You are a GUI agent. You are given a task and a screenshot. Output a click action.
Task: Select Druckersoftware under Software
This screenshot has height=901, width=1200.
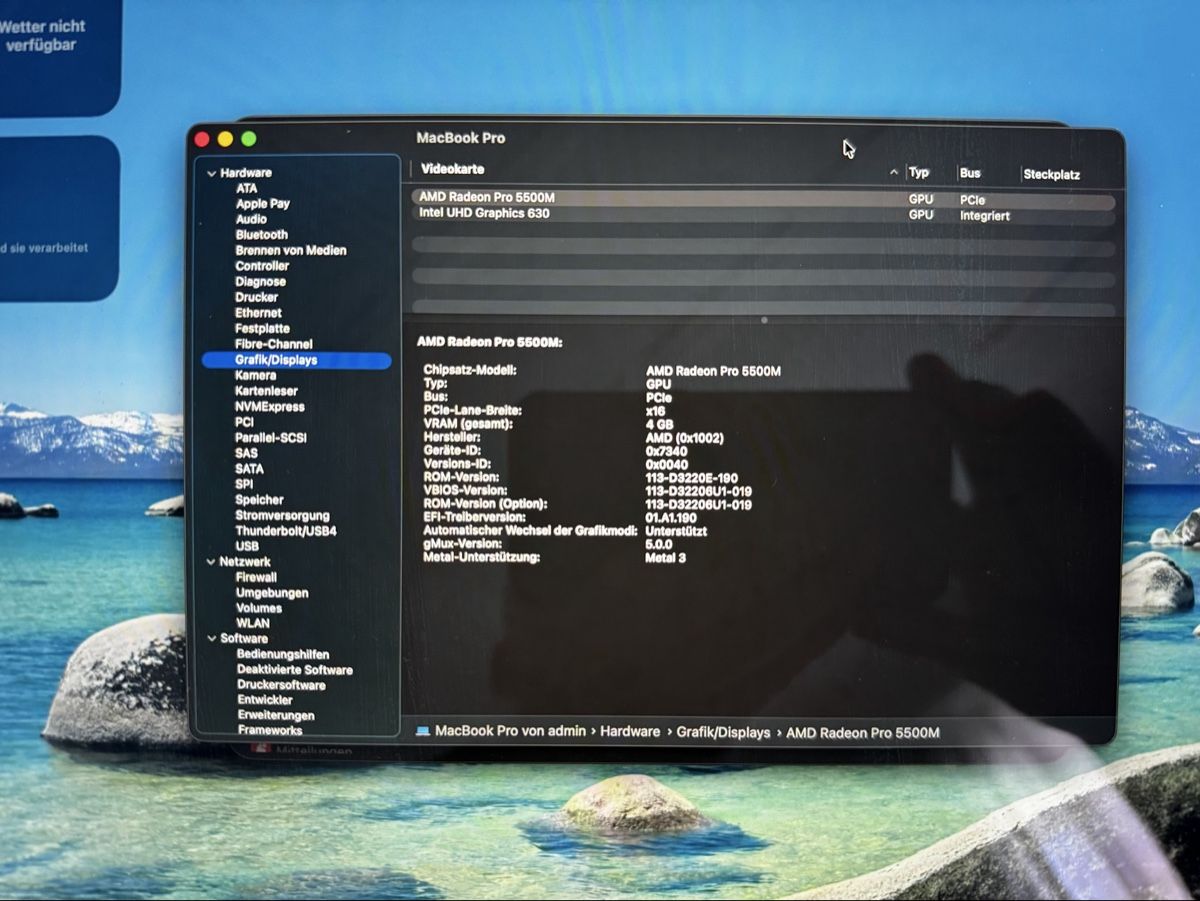tap(281, 685)
